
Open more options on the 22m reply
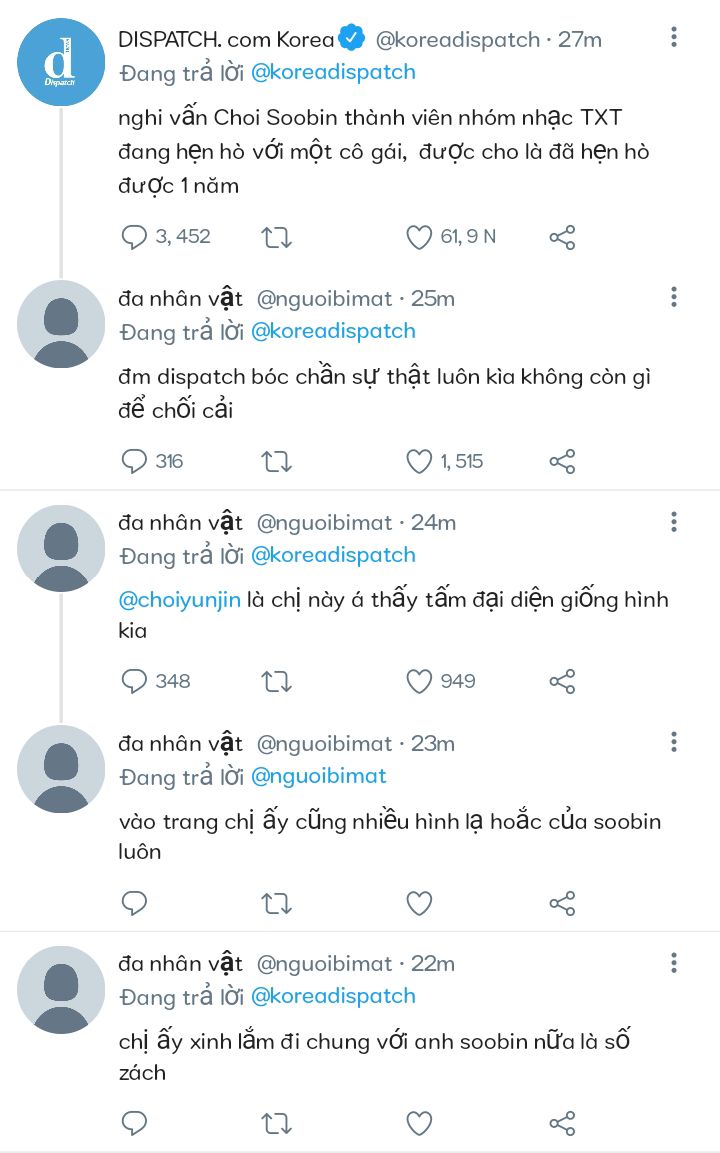(675, 963)
